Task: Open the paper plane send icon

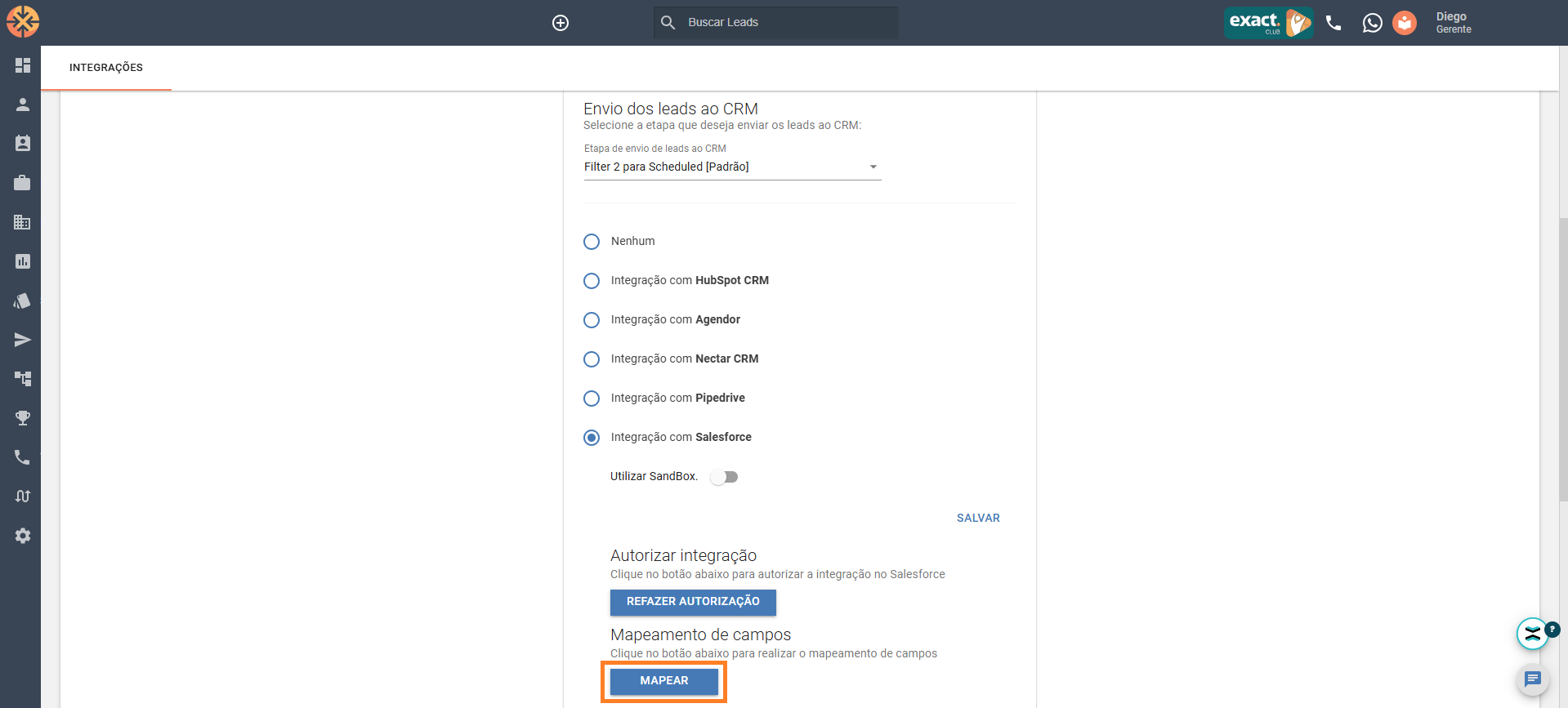Action: click(23, 340)
